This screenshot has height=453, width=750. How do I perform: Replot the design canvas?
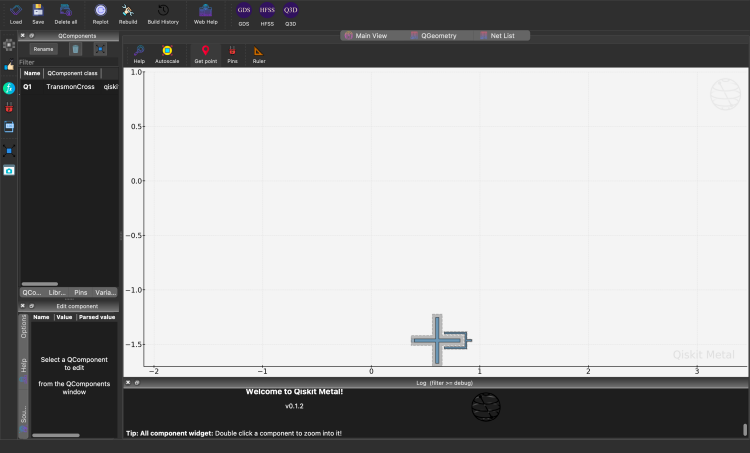click(100, 14)
